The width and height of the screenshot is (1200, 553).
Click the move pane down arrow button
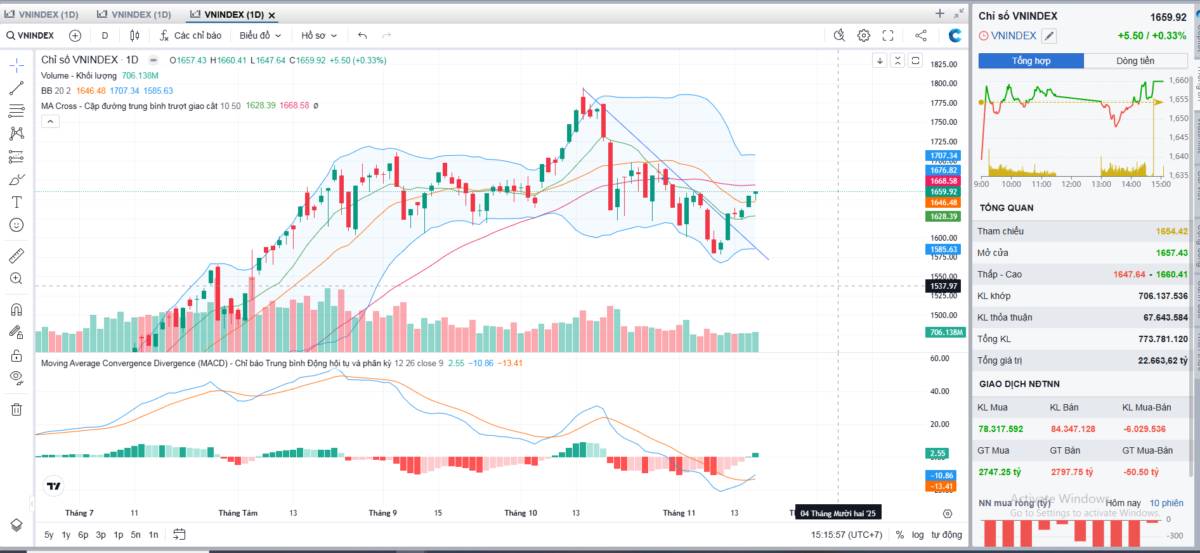[x=880, y=60]
